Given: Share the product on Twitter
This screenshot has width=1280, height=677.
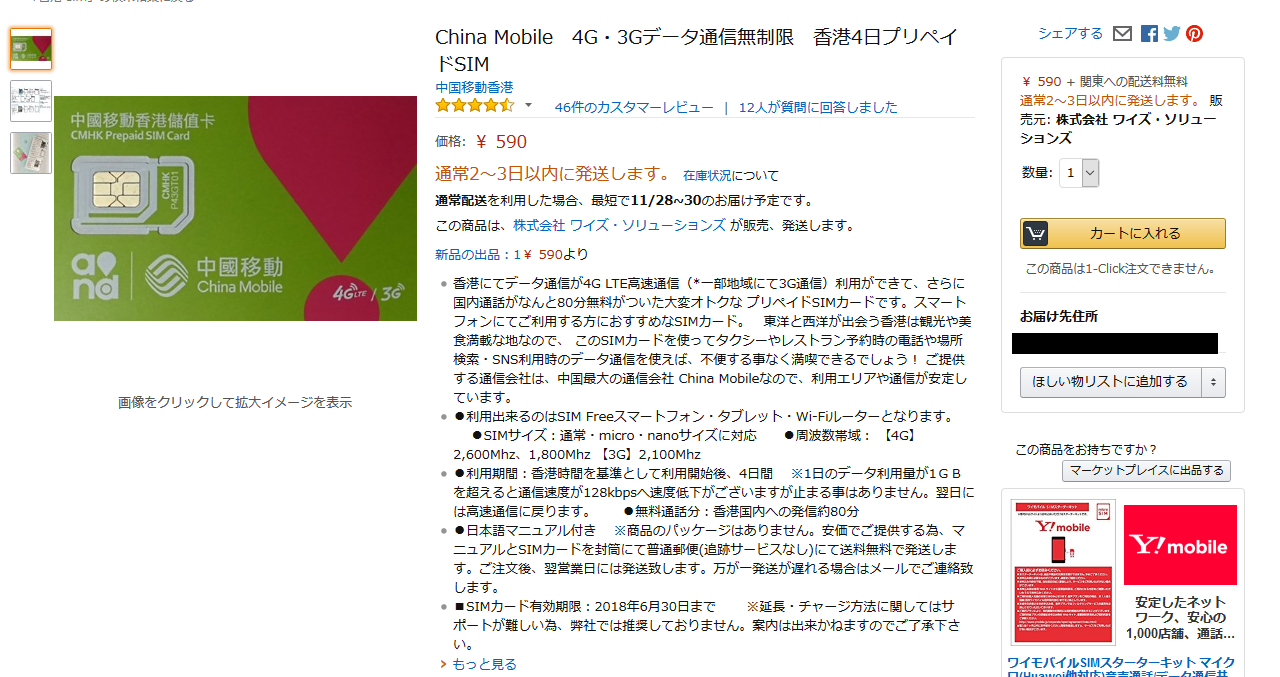Looking at the screenshot, I should tap(1172, 34).
